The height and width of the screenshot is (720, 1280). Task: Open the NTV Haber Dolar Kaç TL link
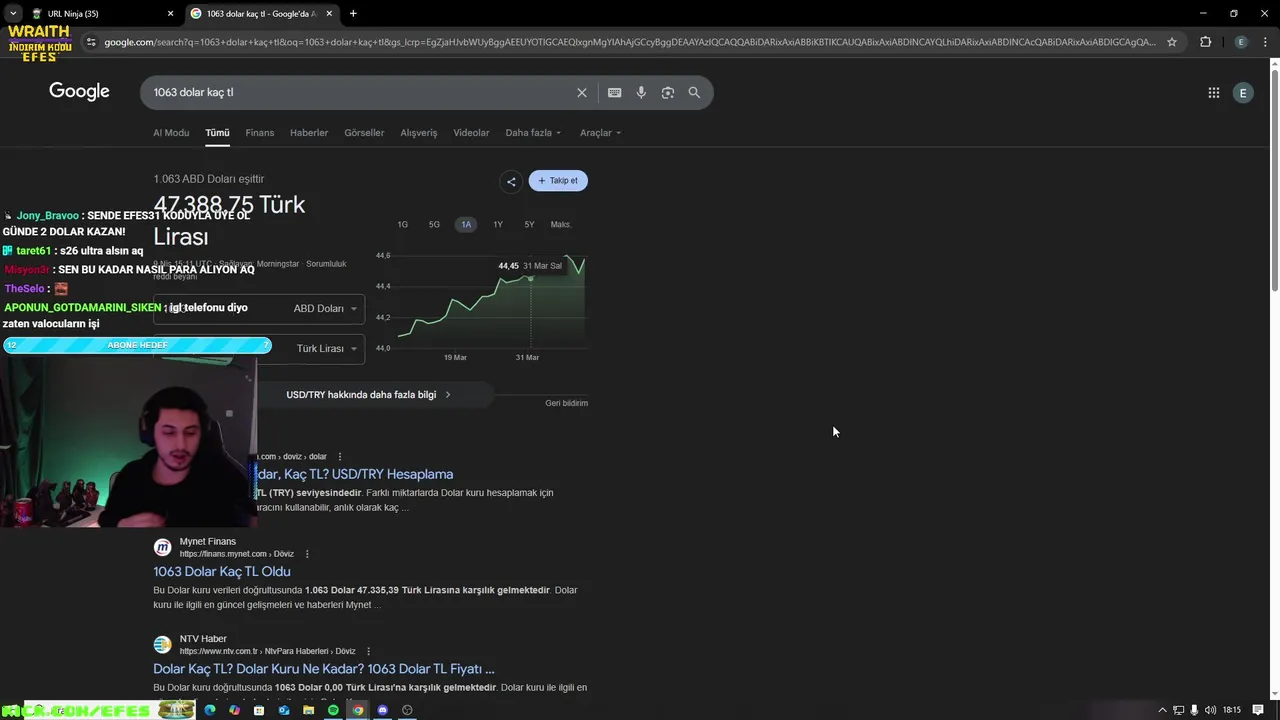[x=324, y=669]
